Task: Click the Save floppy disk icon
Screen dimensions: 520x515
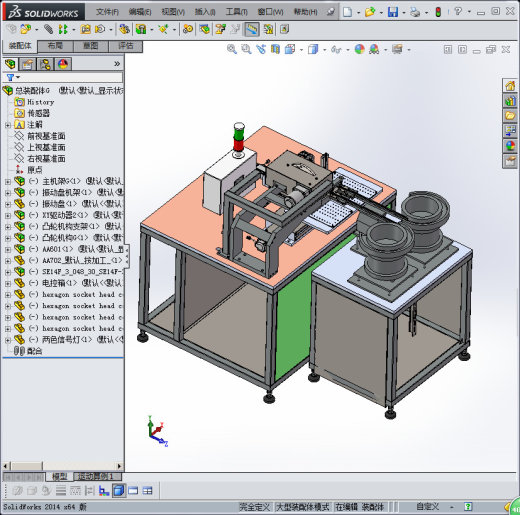Action: pyautogui.click(x=393, y=12)
